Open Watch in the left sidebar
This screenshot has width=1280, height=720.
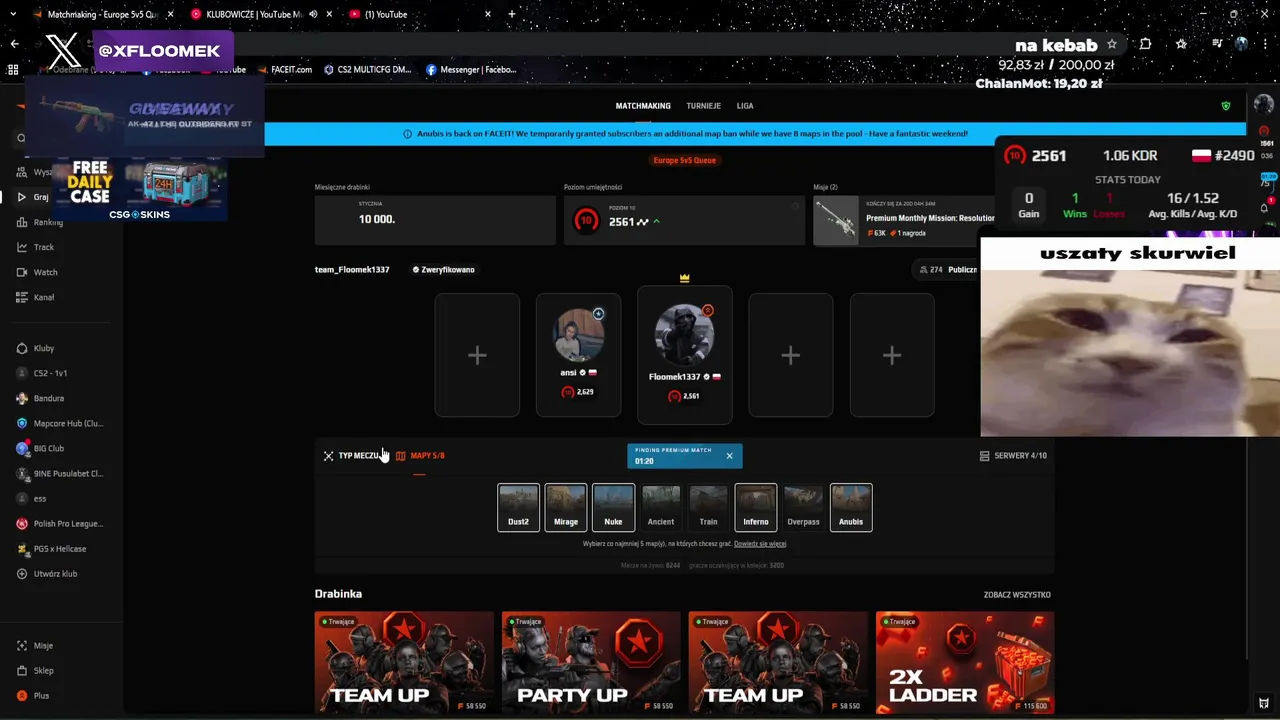coord(45,272)
